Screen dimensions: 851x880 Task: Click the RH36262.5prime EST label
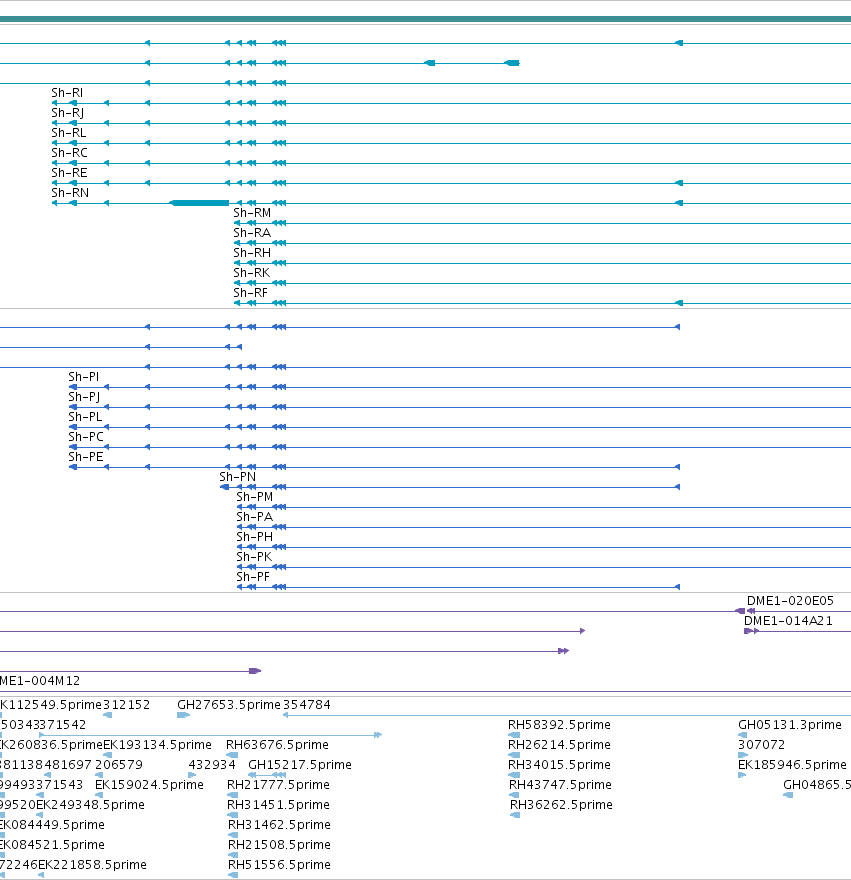(561, 805)
